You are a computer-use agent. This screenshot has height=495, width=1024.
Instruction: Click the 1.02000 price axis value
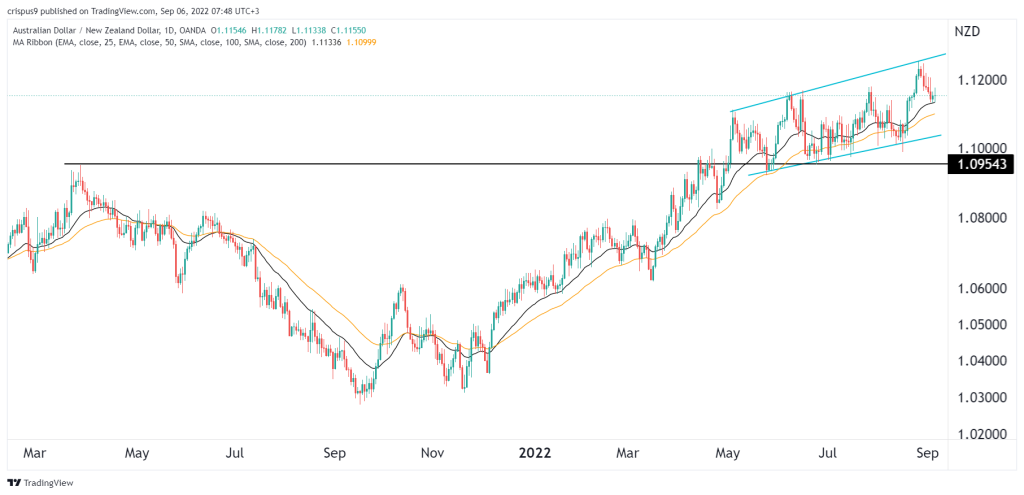click(x=982, y=435)
